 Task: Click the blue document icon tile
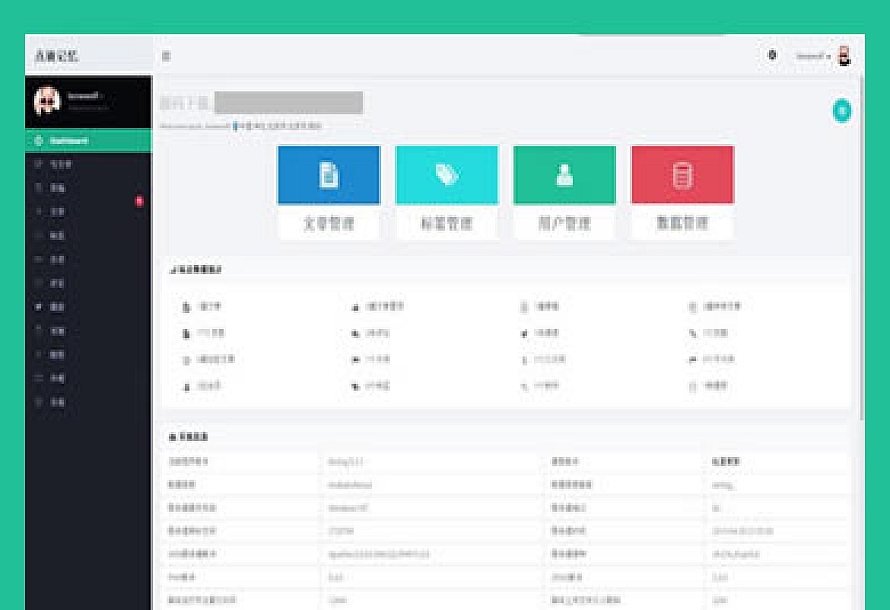[x=328, y=175]
